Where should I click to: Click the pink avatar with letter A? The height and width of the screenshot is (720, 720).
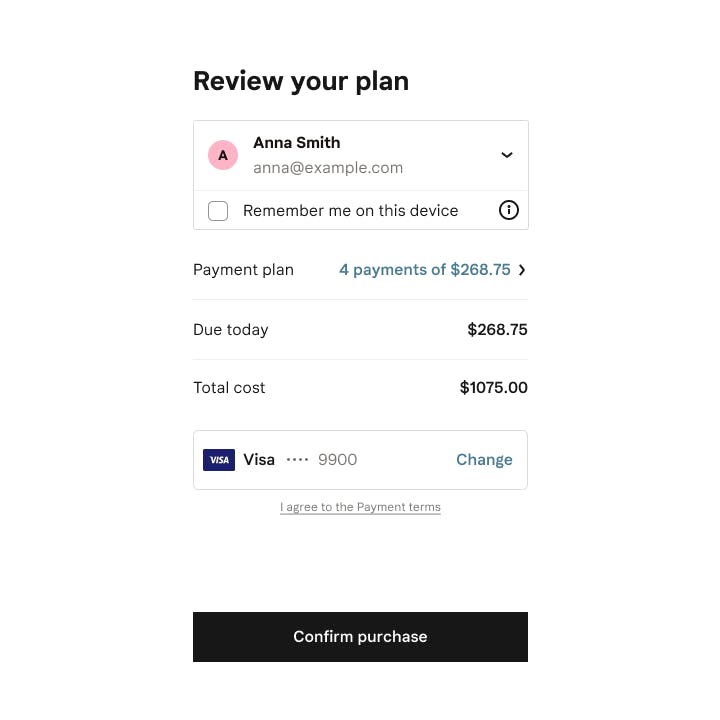click(x=223, y=155)
